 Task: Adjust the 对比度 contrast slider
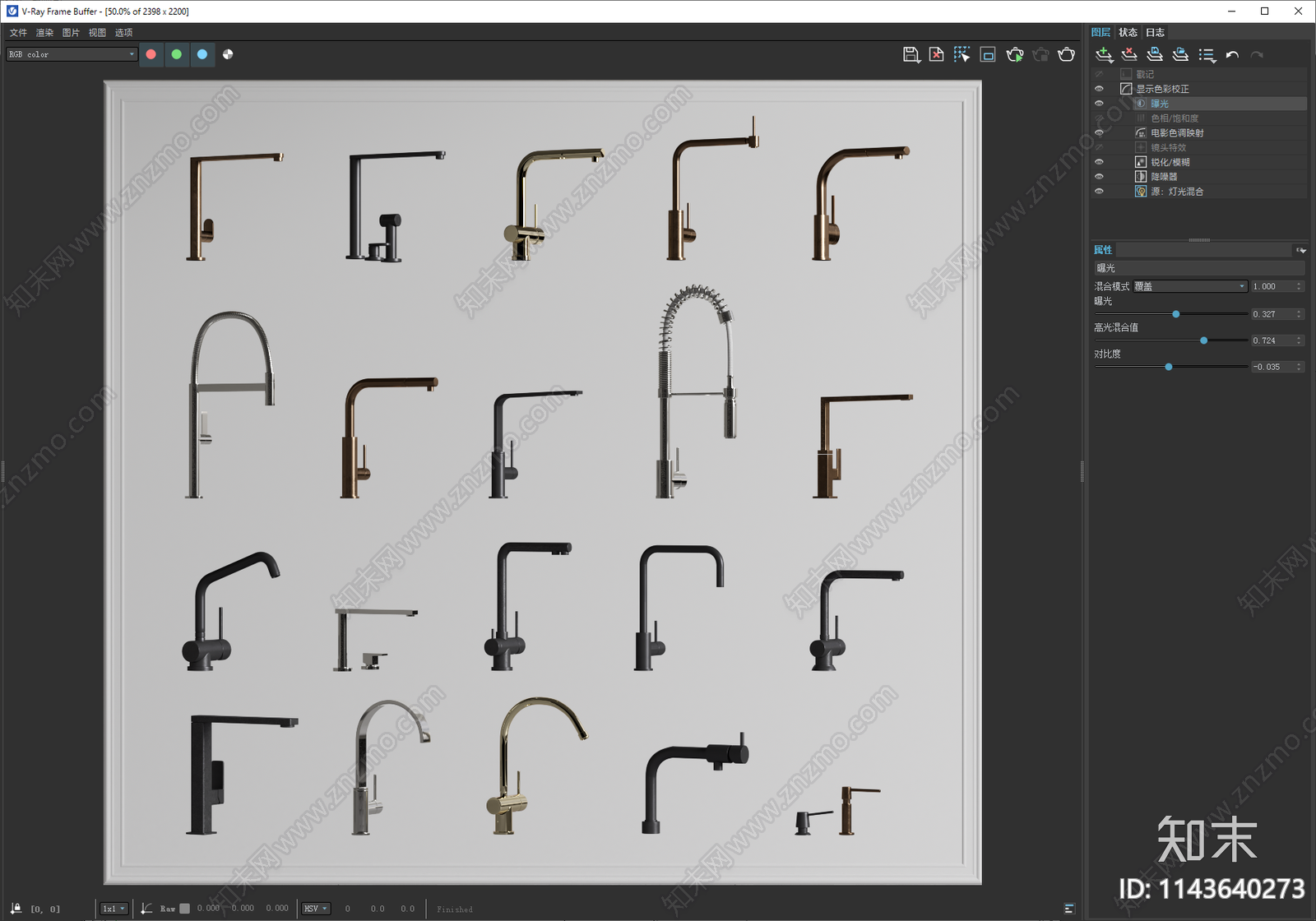1169,367
